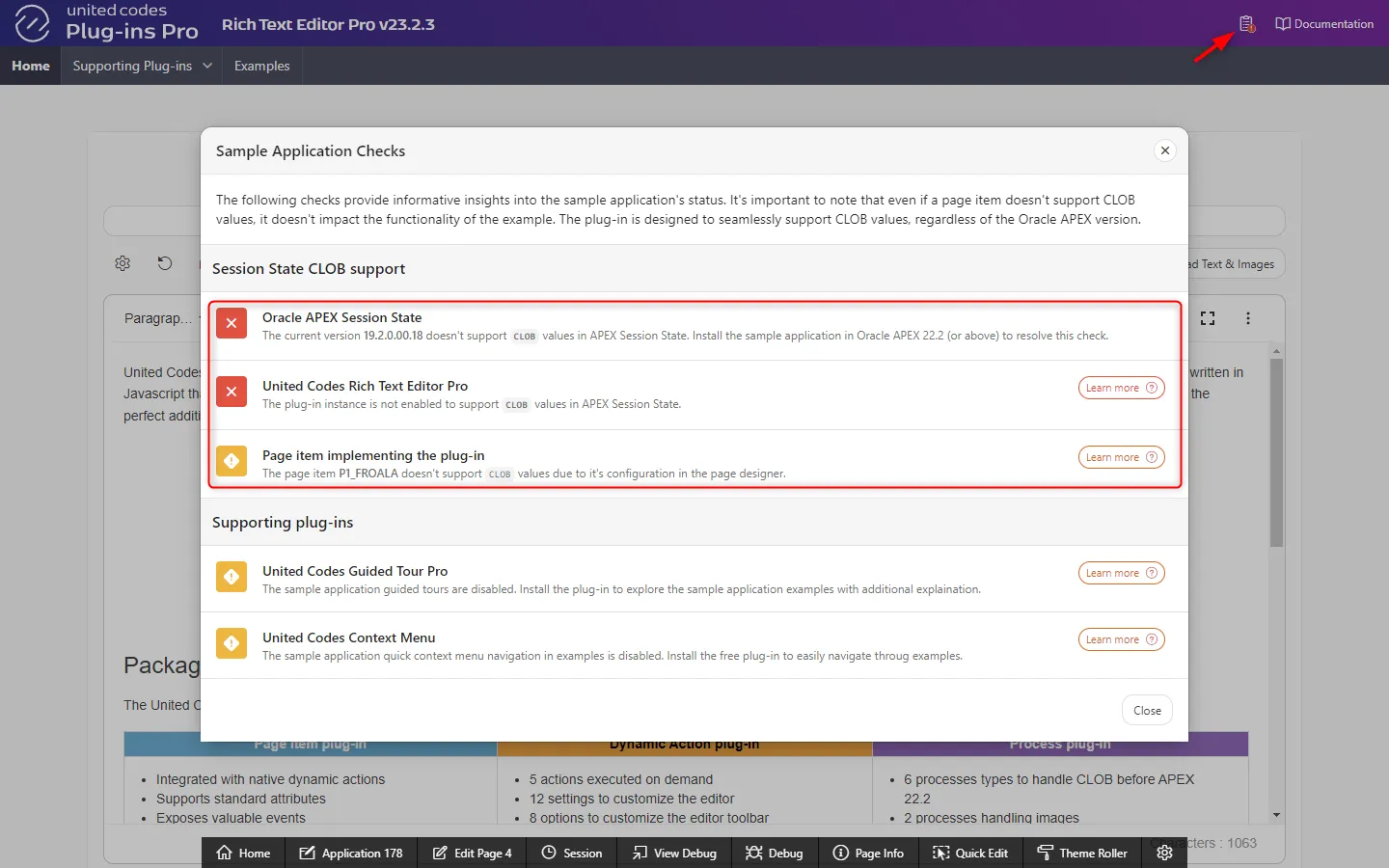Open the Paragraph format dropdown
Viewport: 1389px width, 868px height.
(154, 318)
